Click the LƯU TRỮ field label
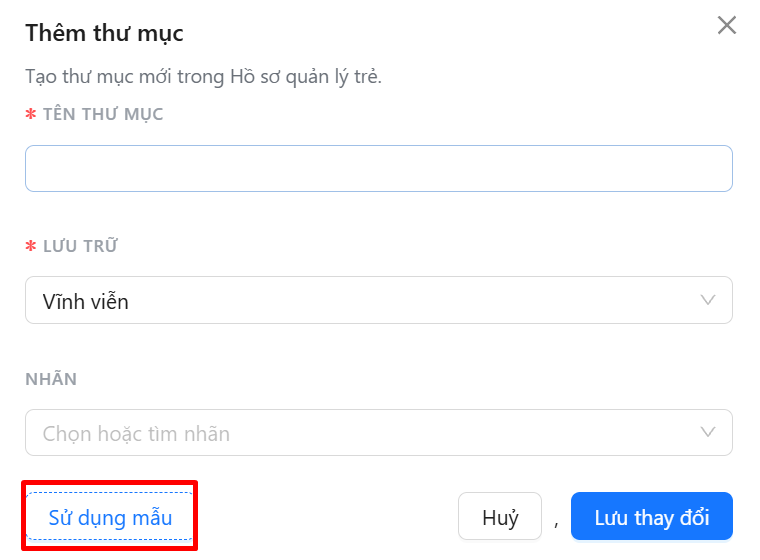The height and width of the screenshot is (560, 760). click(x=80, y=246)
